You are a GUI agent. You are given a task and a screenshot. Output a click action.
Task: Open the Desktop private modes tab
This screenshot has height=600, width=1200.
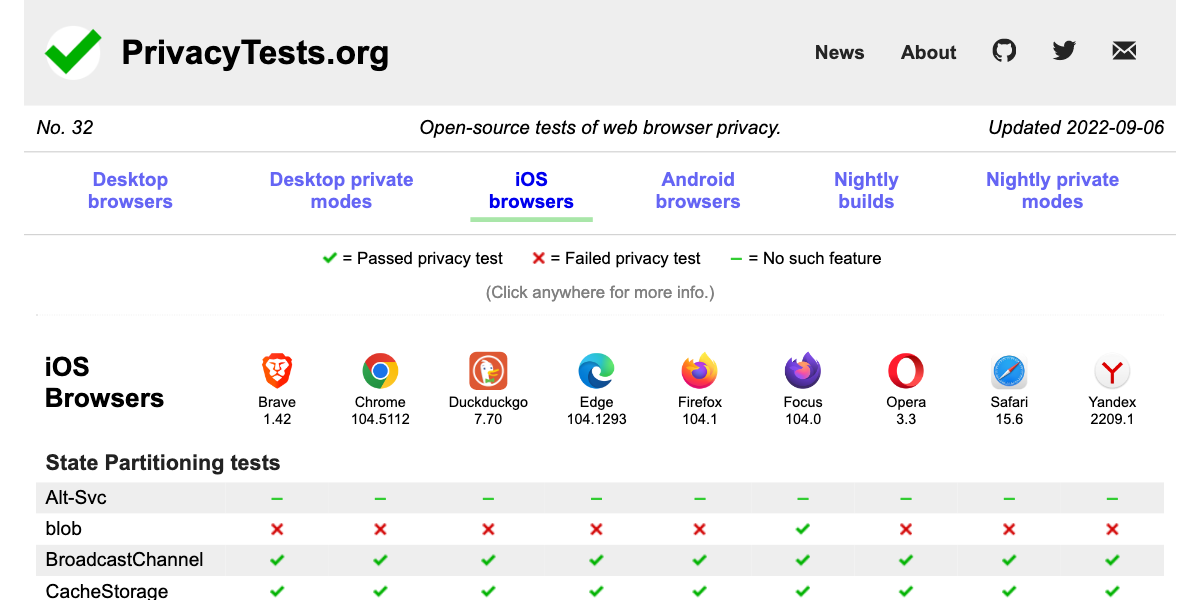coord(341,190)
